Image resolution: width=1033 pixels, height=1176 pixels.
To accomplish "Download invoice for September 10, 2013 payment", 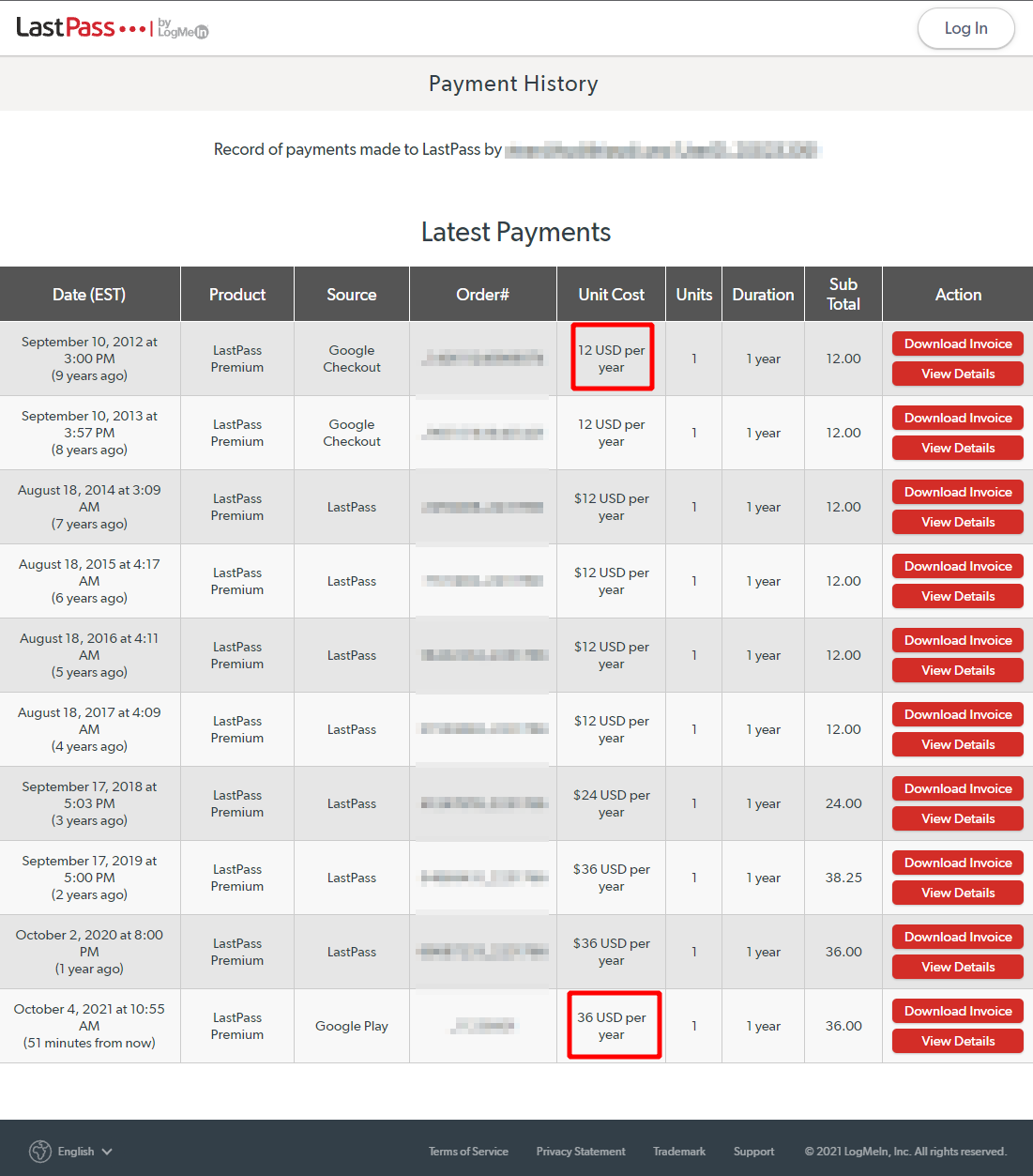I will (x=958, y=418).
